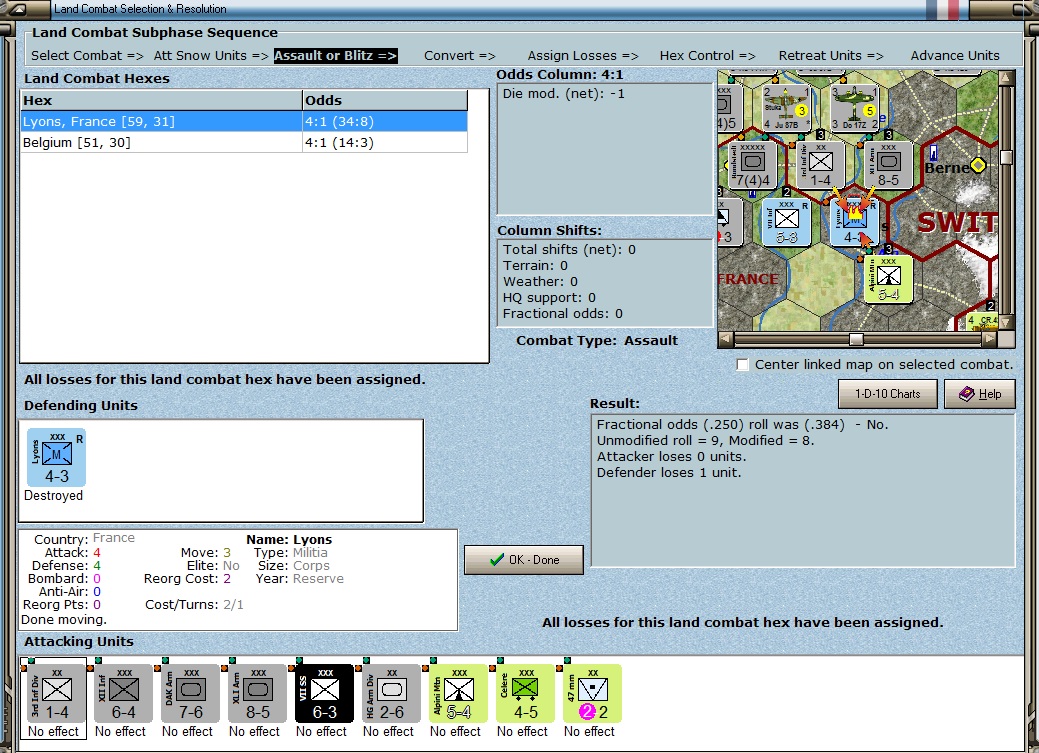Click the Defender loses 1 unit line

point(669,473)
